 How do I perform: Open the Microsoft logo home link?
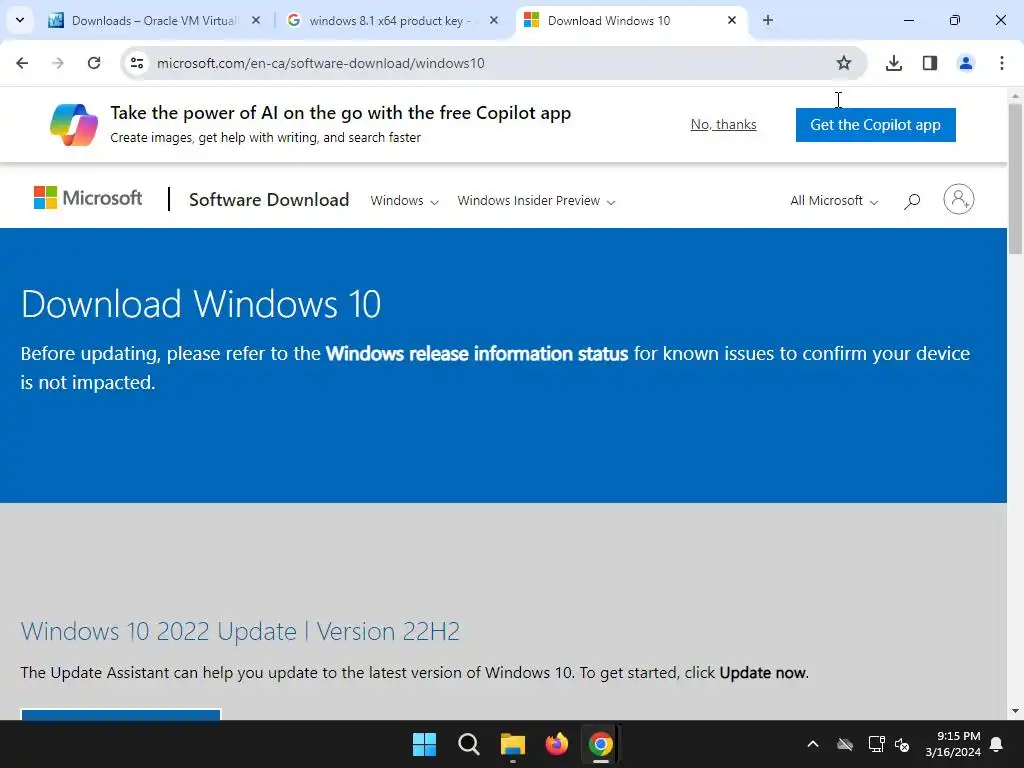point(88,198)
